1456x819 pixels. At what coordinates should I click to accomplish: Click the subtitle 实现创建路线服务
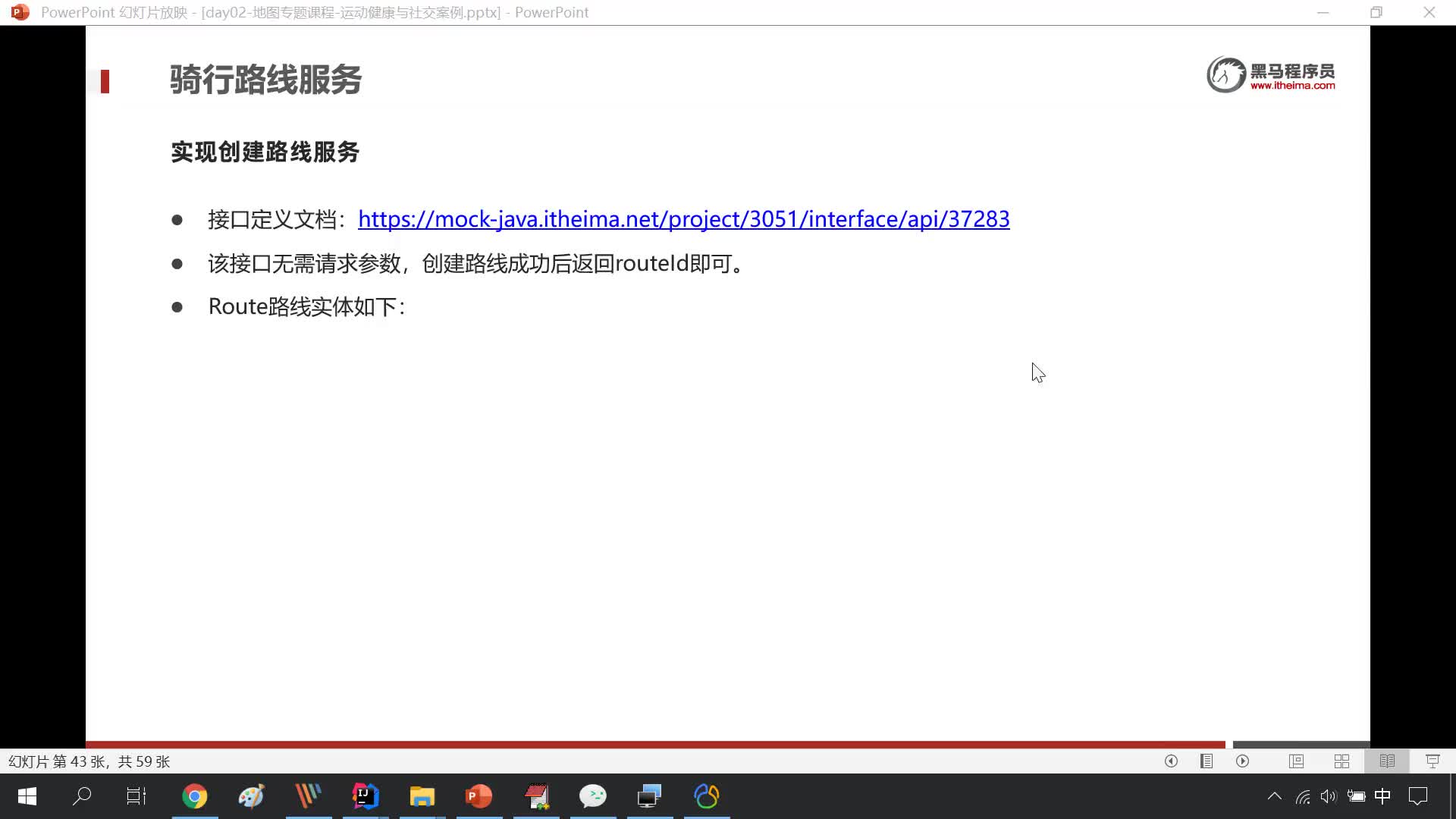265,152
